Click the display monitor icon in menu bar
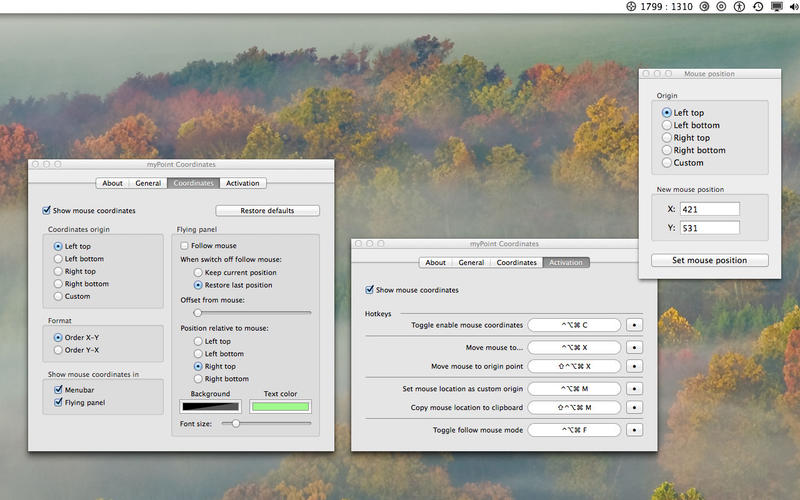The height and width of the screenshot is (500, 800). [776, 7]
